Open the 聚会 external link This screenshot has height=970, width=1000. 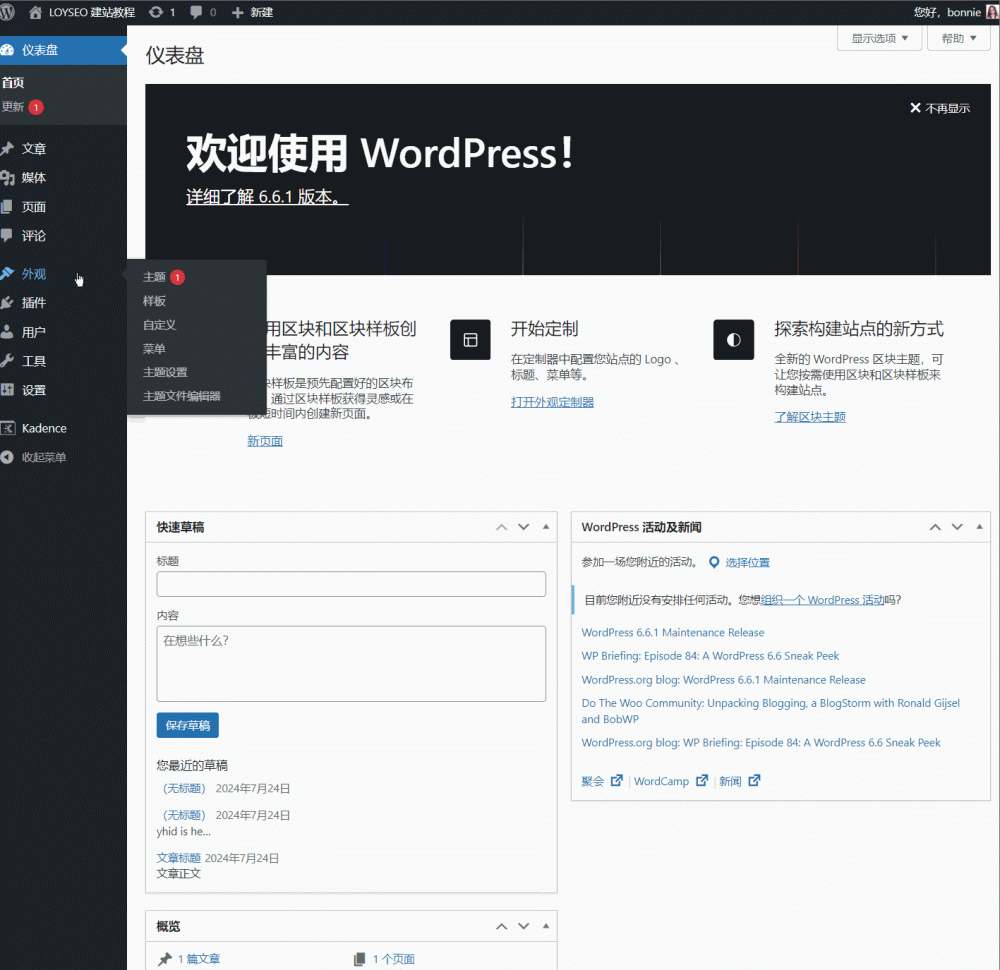tap(601, 781)
